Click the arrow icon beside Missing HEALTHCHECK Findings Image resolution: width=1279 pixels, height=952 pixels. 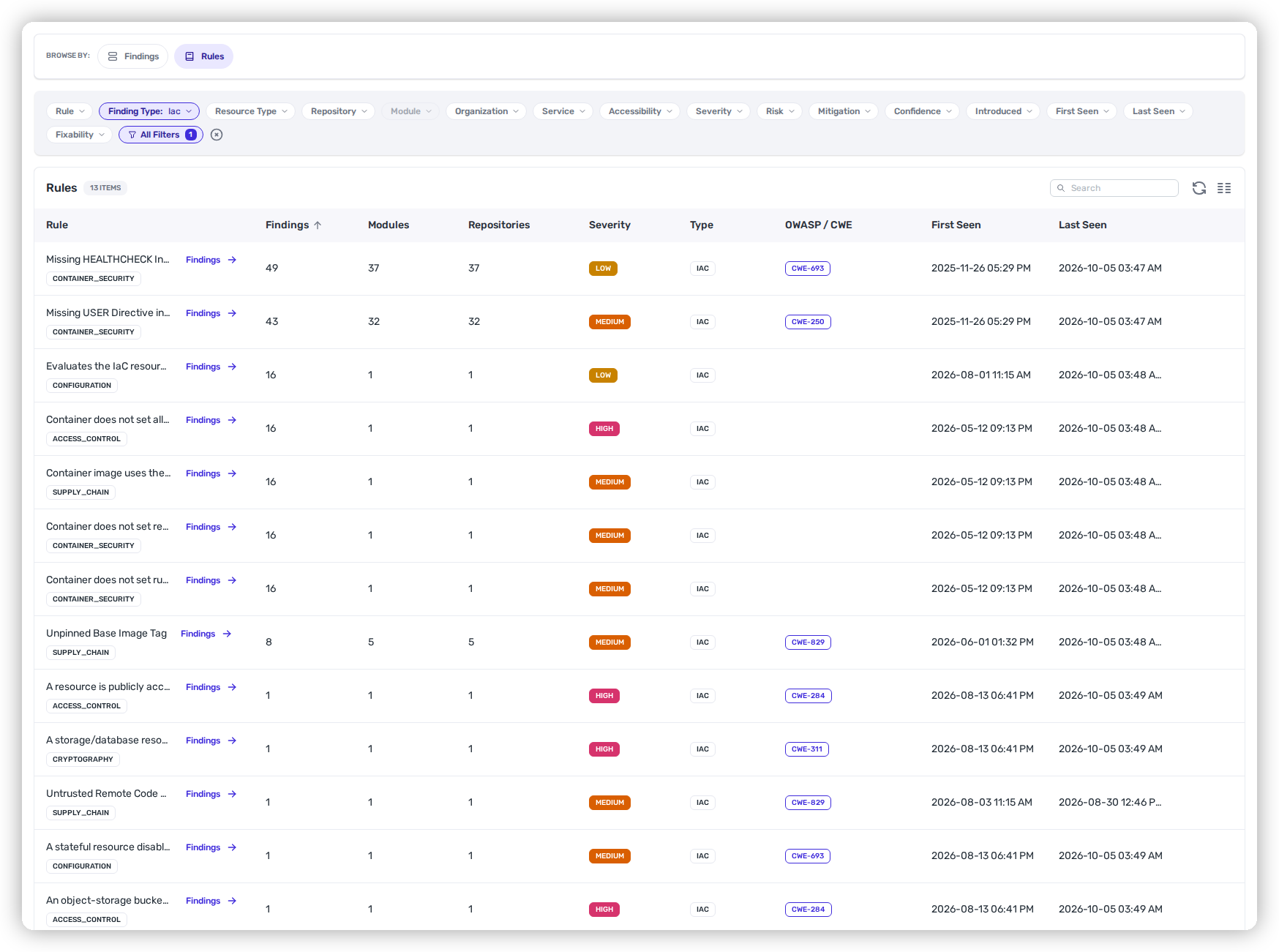tap(232, 260)
